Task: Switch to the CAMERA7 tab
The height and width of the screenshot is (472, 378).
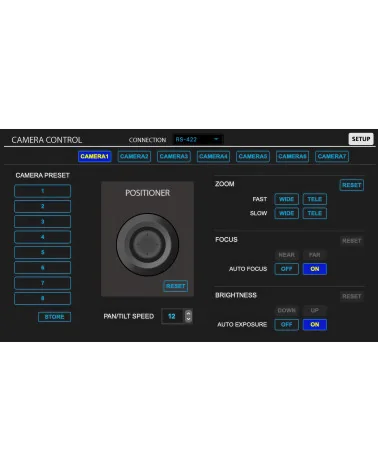Action: [x=332, y=156]
